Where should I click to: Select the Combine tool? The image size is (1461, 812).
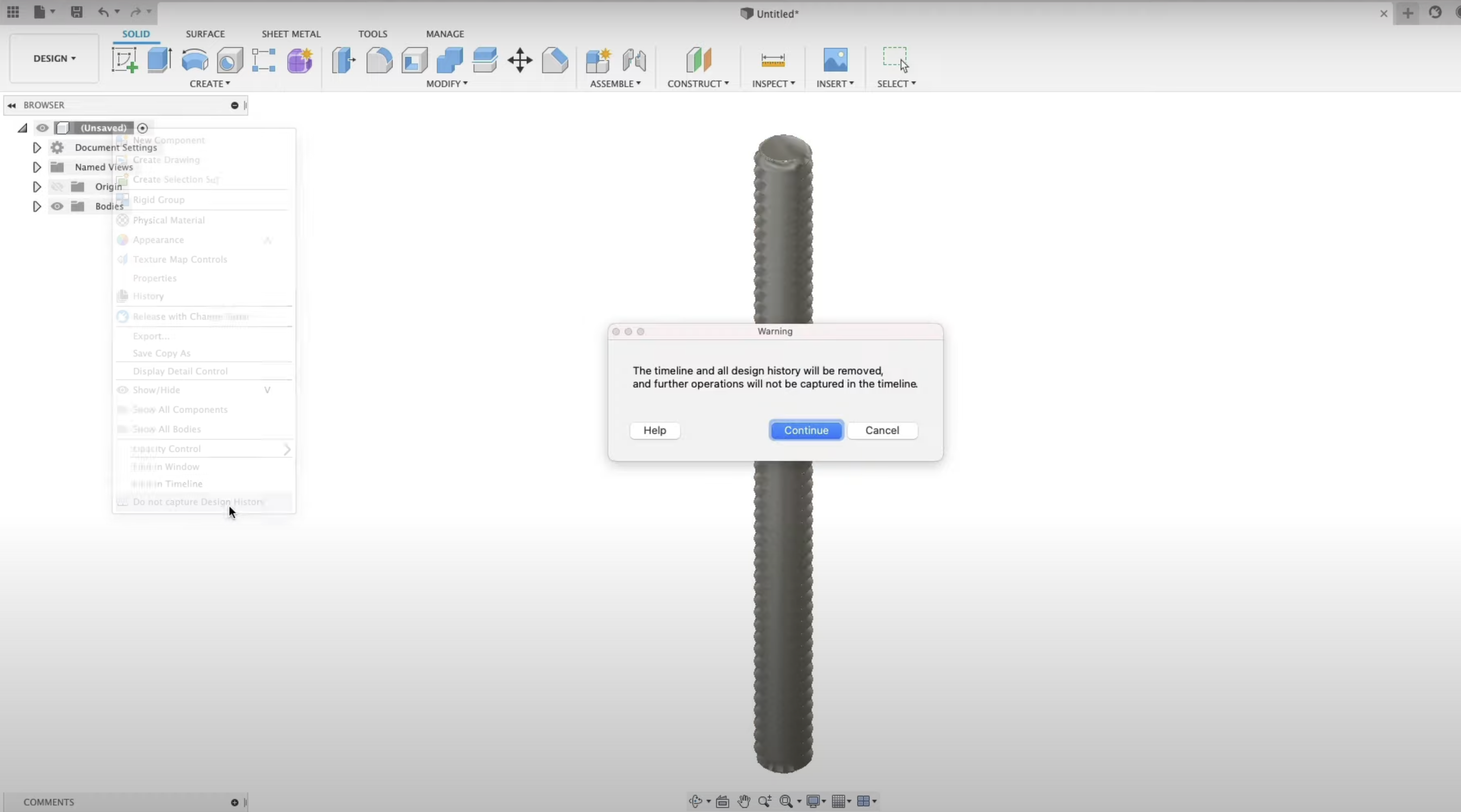[x=450, y=60]
